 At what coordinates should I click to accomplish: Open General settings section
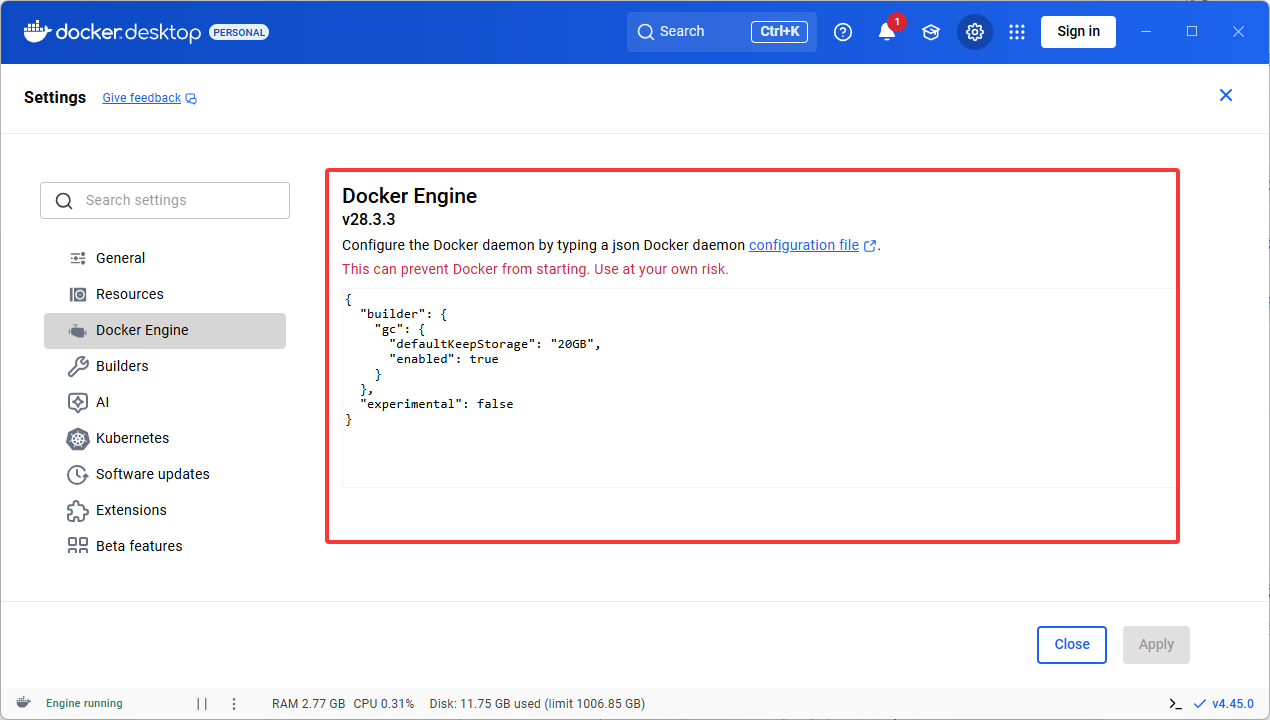(165, 258)
